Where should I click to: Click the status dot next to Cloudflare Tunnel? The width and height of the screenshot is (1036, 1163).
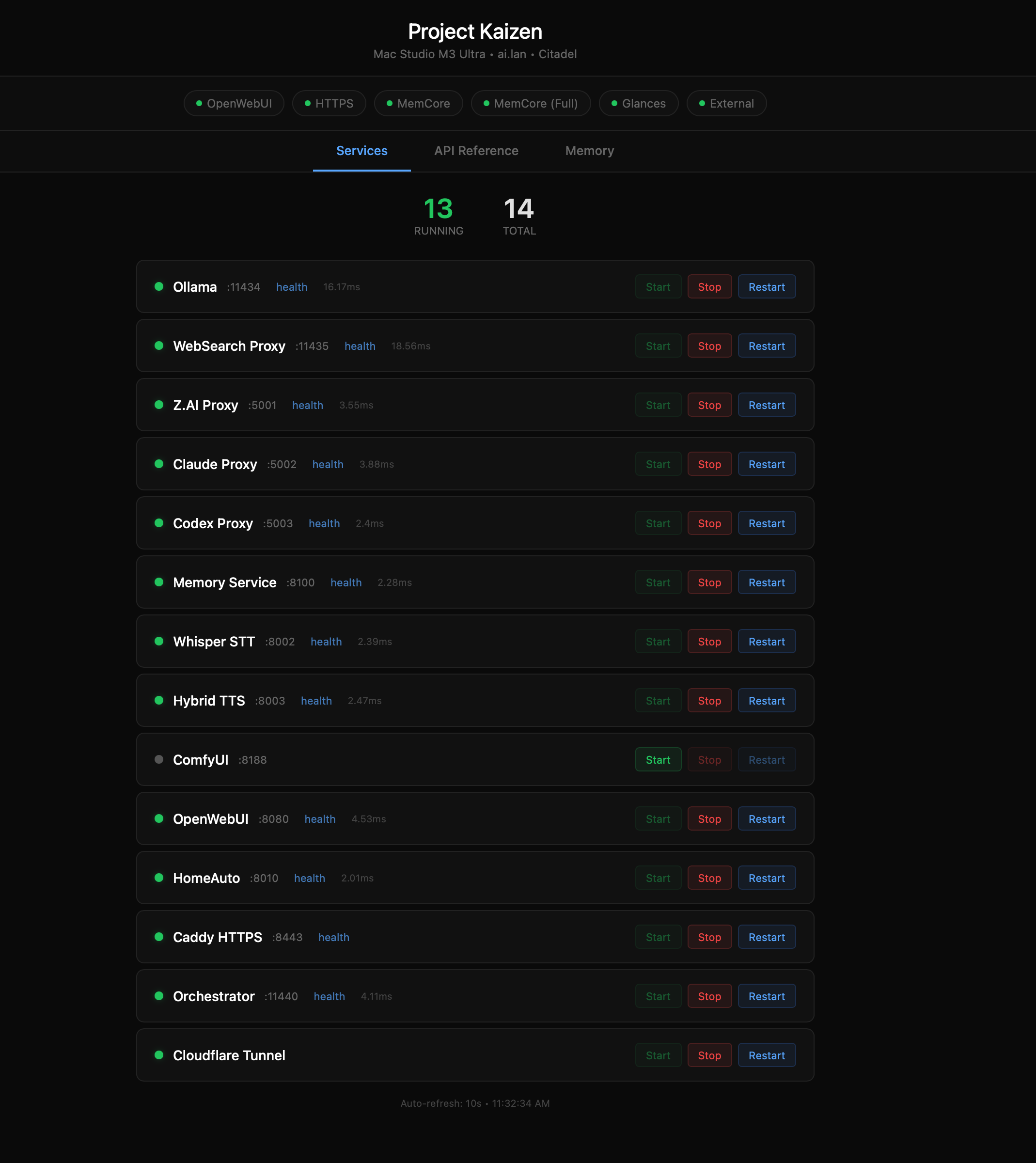click(x=159, y=1055)
